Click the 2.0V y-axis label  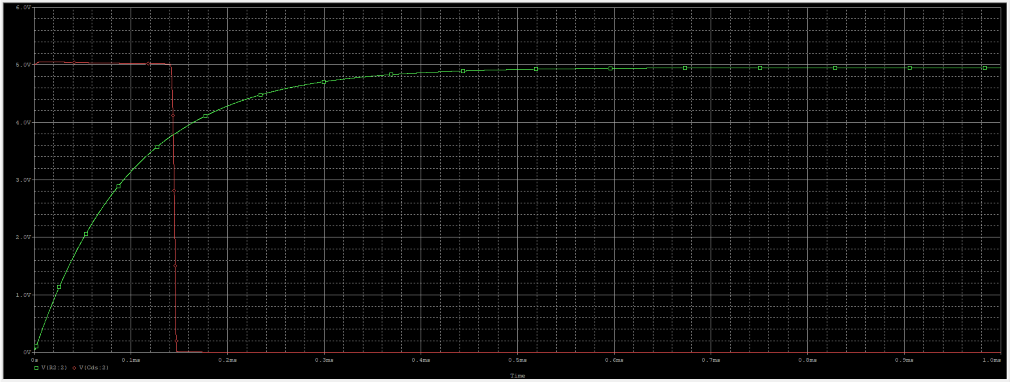coord(23,237)
